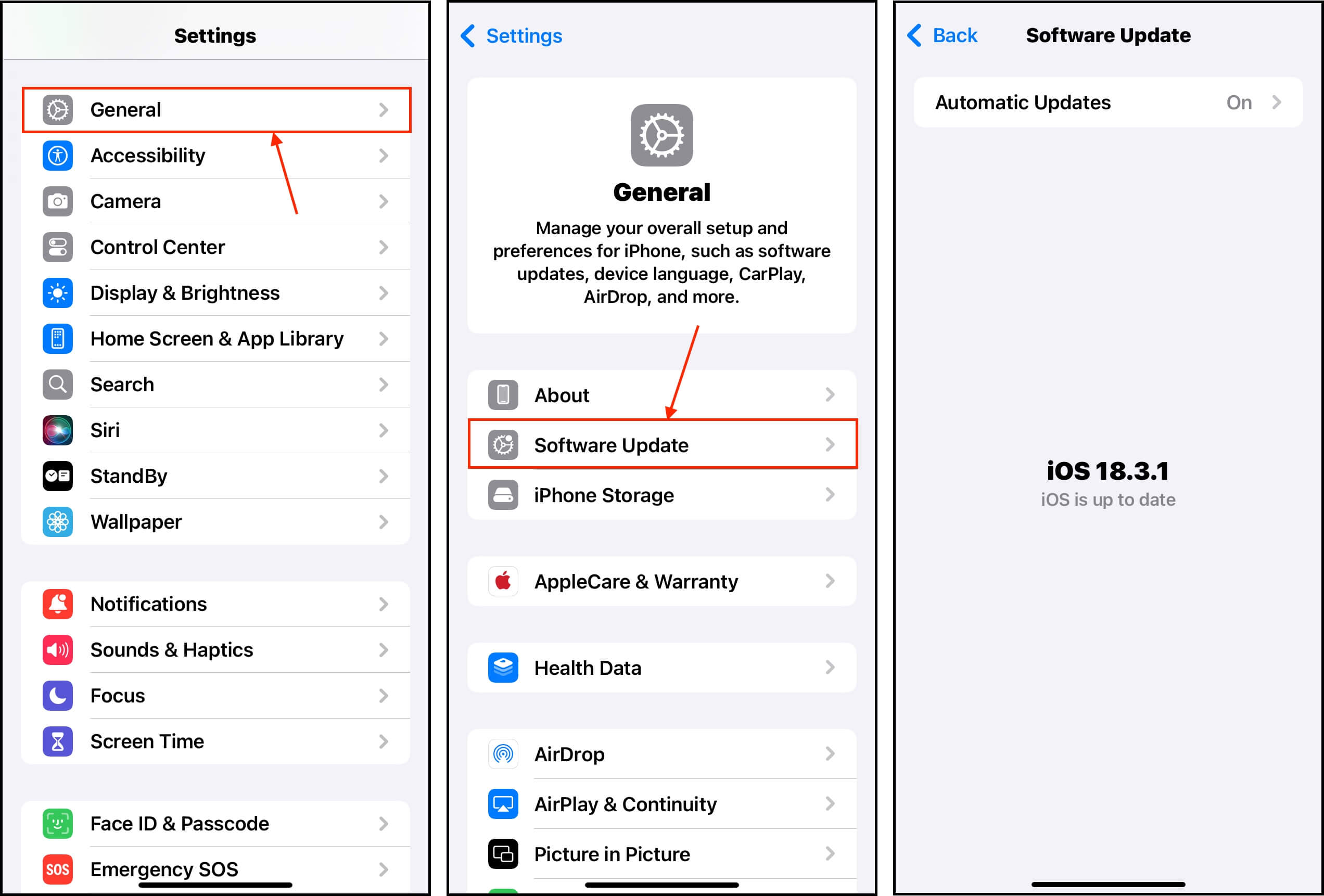Viewport: 1324px width, 896px height.
Task: Navigate back from Software Update
Action: coord(940,37)
